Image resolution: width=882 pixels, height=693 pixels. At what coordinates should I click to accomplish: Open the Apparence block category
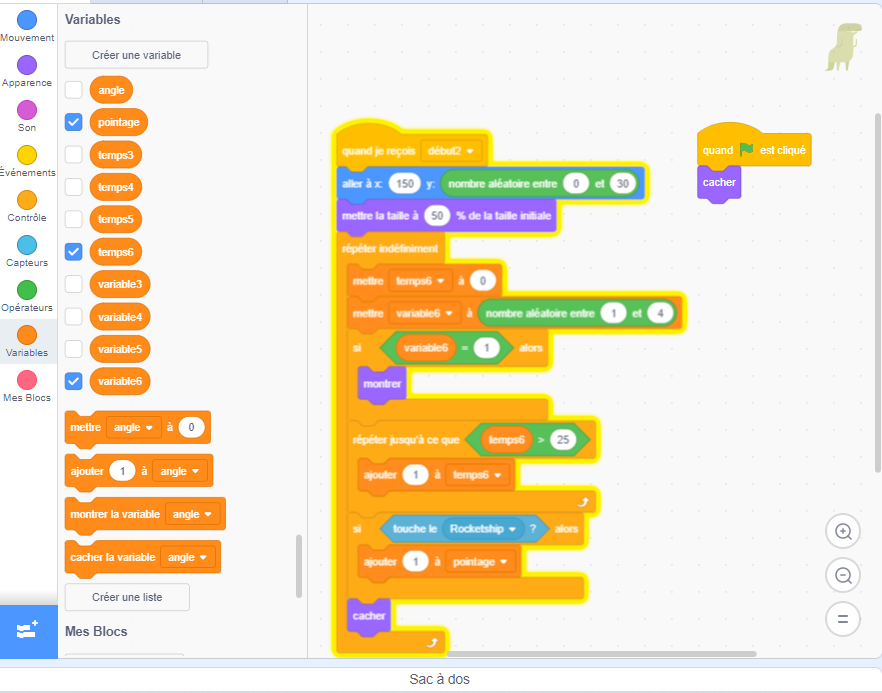point(27,71)
